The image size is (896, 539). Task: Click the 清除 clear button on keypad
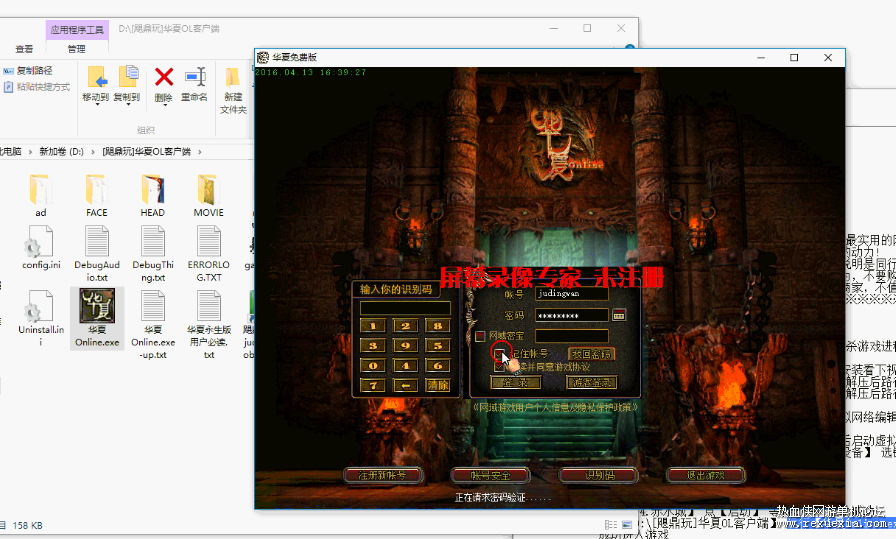coord(438,385)
